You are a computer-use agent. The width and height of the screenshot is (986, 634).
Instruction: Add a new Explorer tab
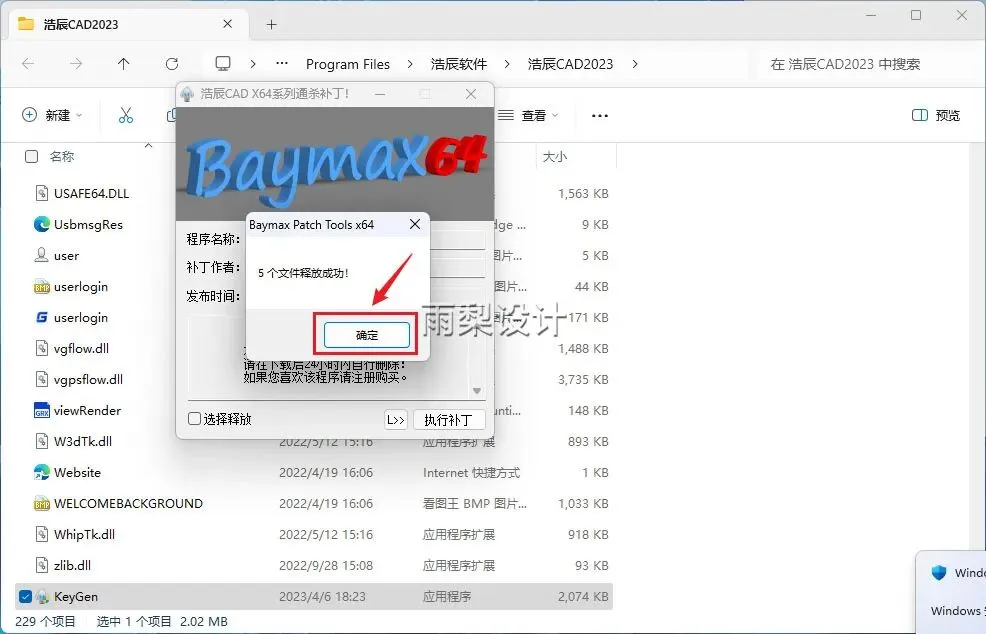click(x=272, y=25)
